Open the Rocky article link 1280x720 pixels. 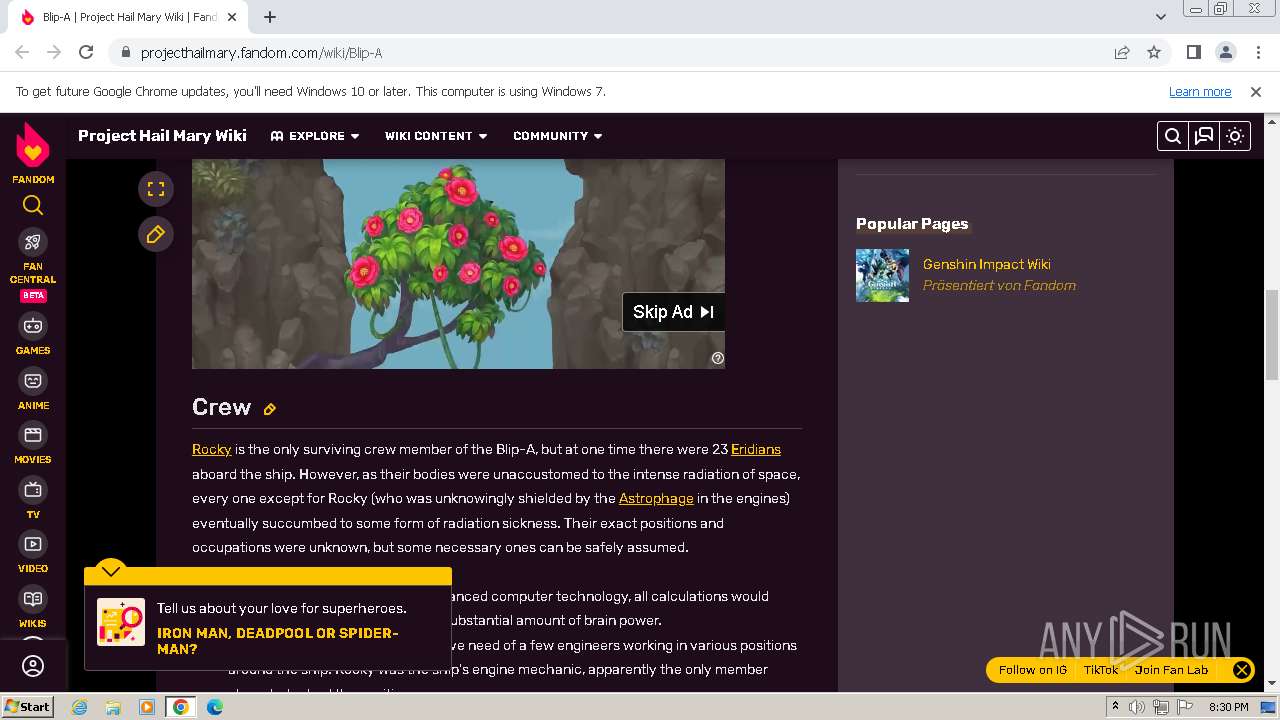211,450
